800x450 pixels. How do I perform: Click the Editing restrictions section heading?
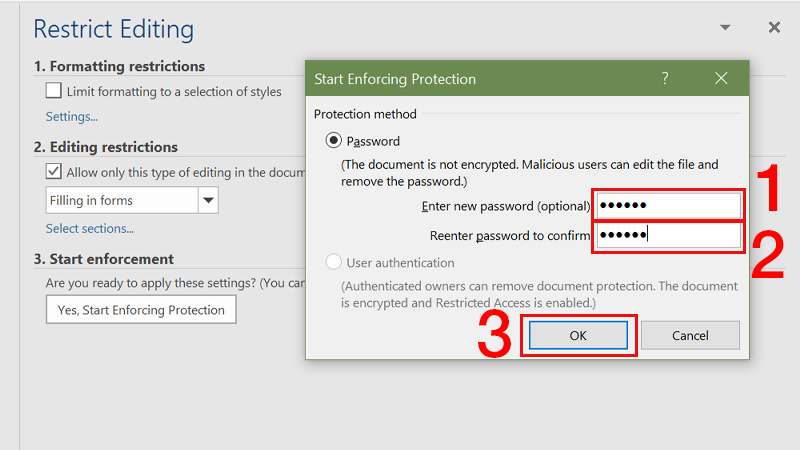tap(106, 147)
